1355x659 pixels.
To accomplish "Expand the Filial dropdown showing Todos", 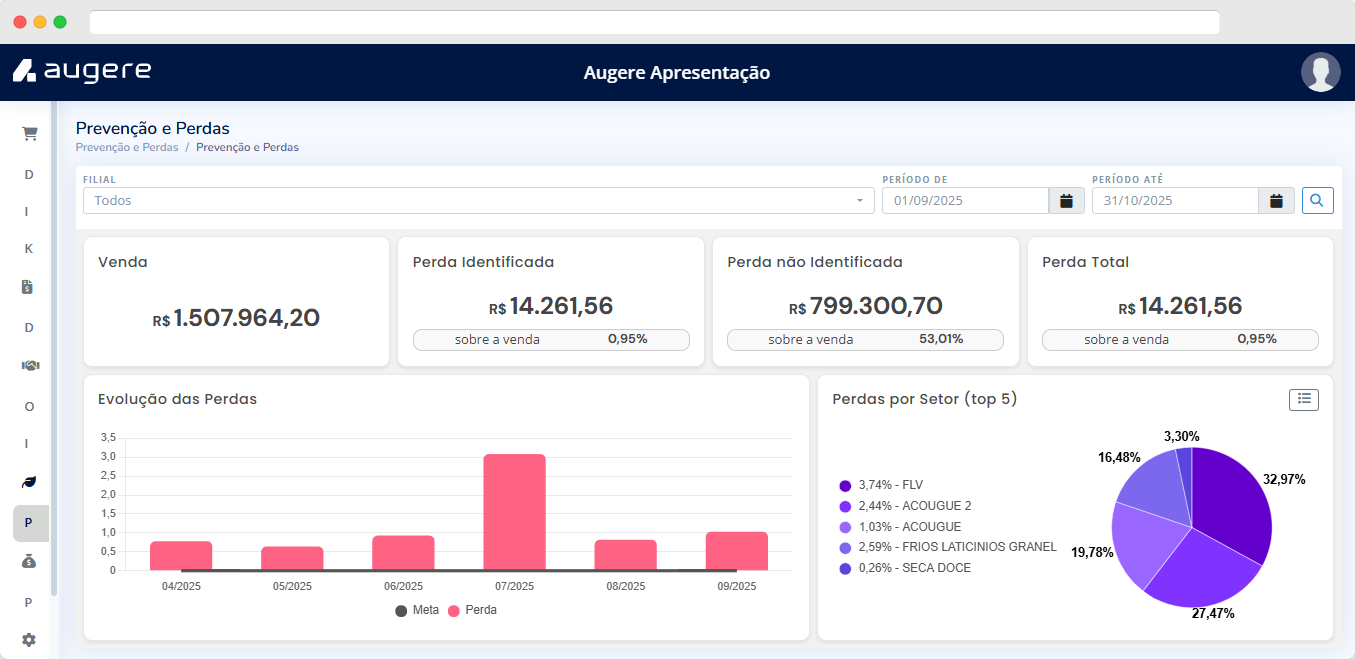I will [475, 201].
